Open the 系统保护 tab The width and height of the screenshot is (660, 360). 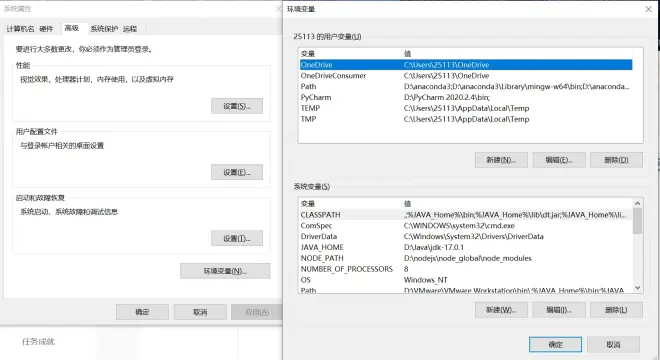pos(104,29)
